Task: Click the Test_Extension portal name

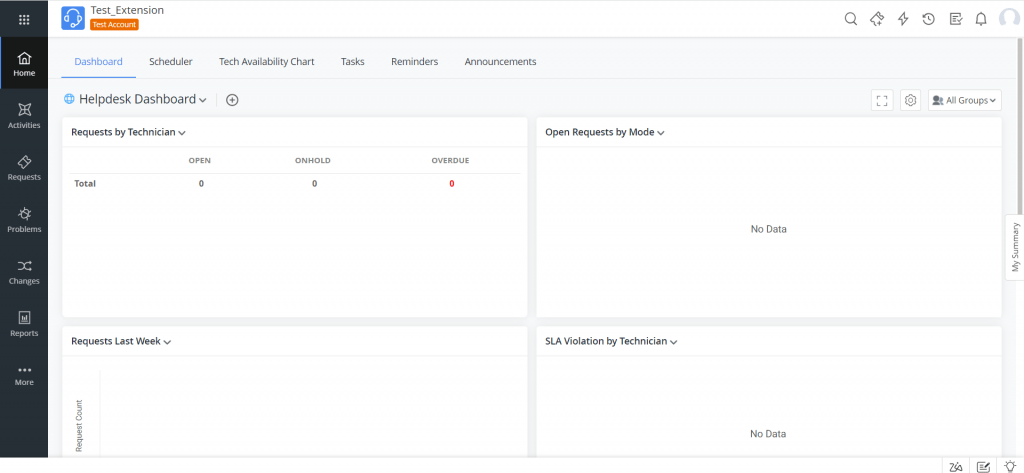Action: pos(127,10)
